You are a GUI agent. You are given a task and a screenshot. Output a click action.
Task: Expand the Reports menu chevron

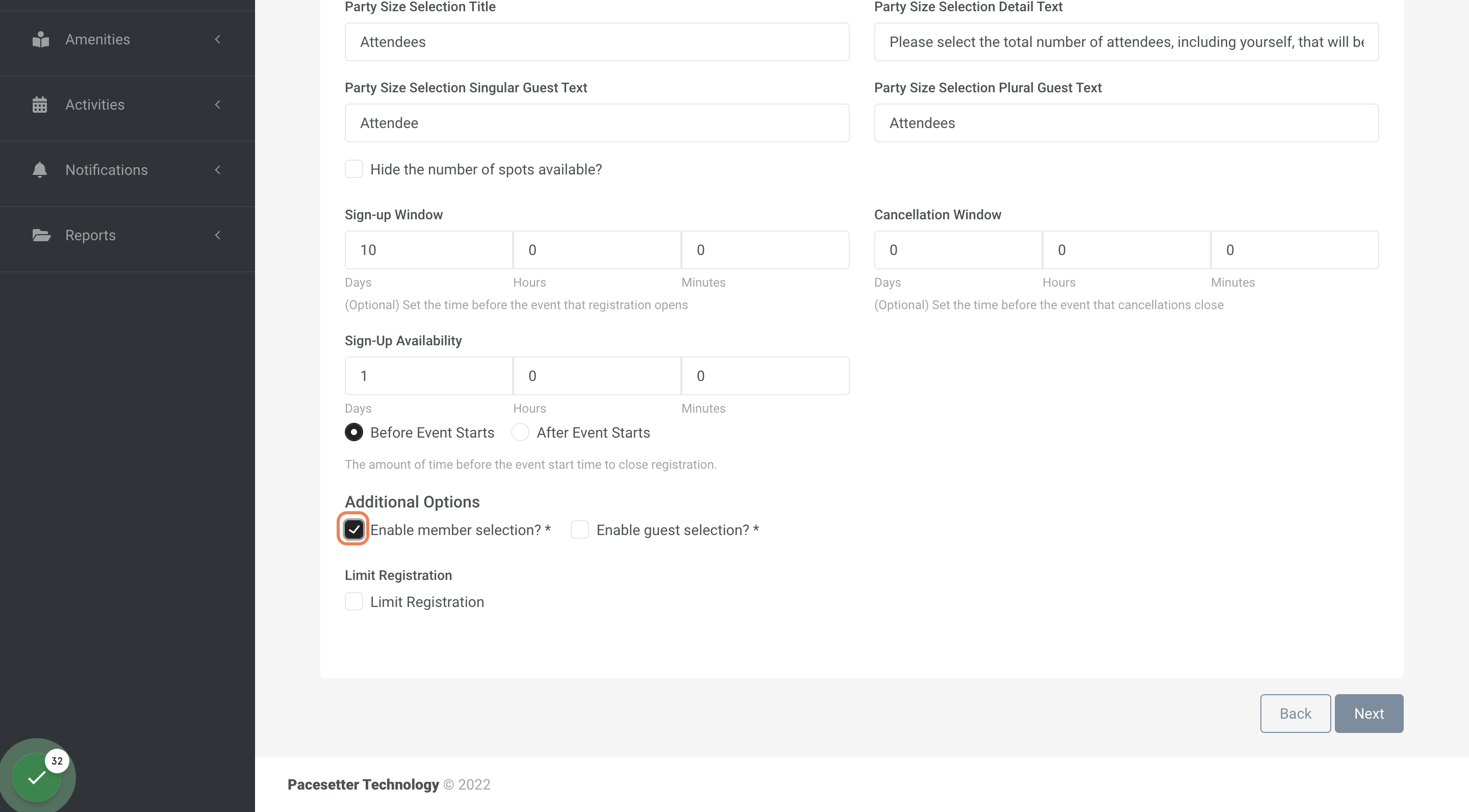tap(217, 235)
